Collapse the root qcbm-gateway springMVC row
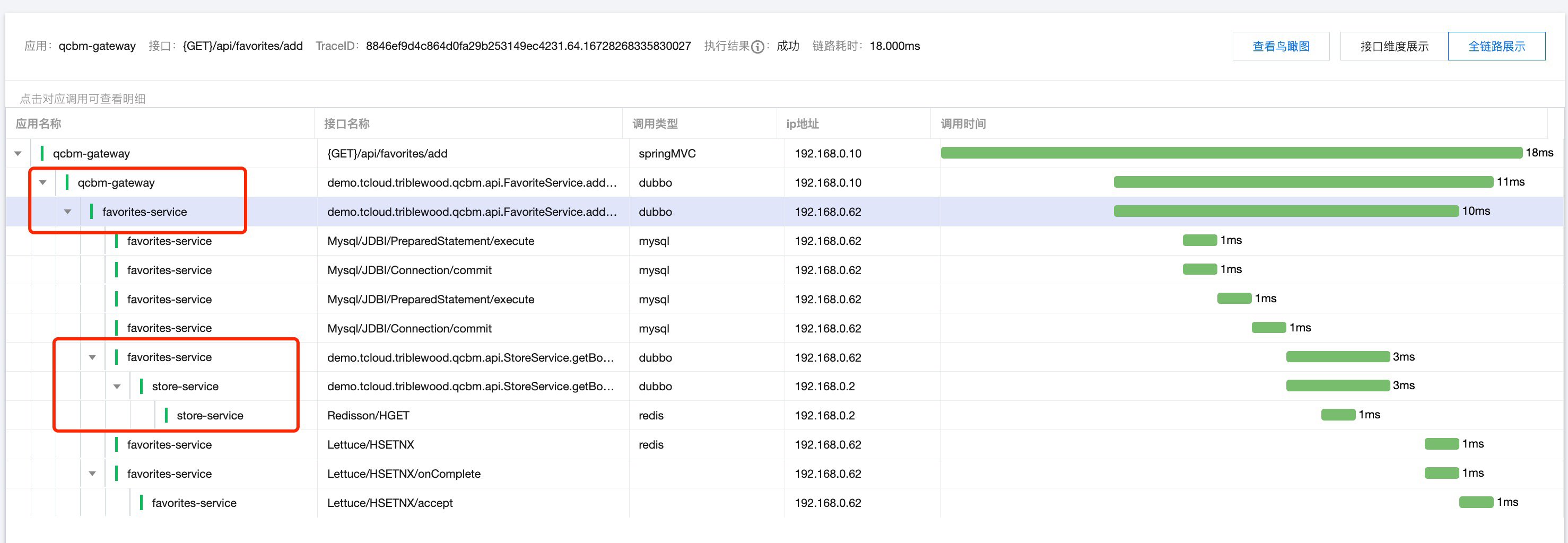Image resolution: width=1568 pixels, height=543 pixels. [18, 153]
